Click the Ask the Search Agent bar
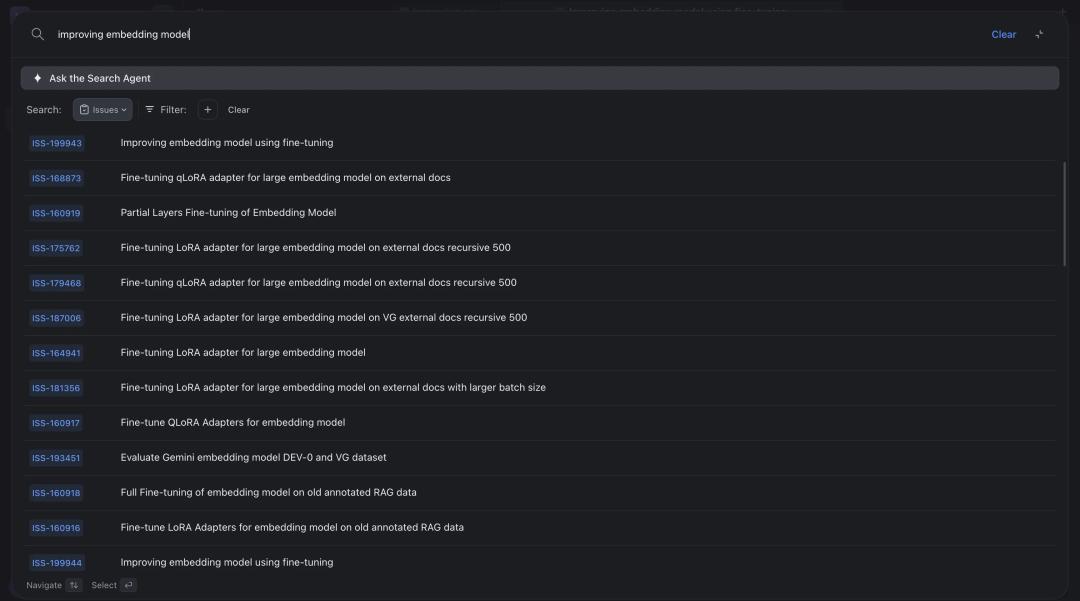Image resolution: width=1080 pixels, height=601 pixels. (540, 77)
